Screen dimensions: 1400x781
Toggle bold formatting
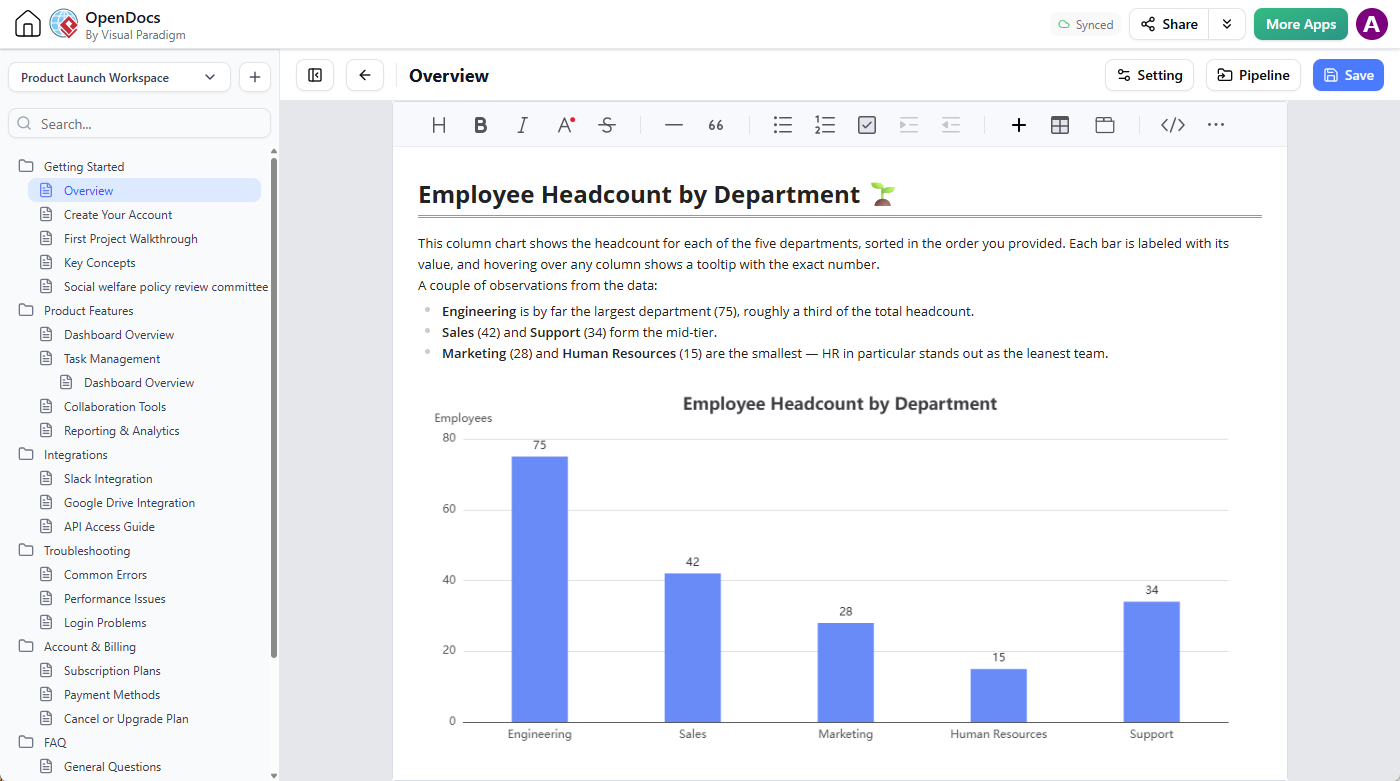click(481, 125)
